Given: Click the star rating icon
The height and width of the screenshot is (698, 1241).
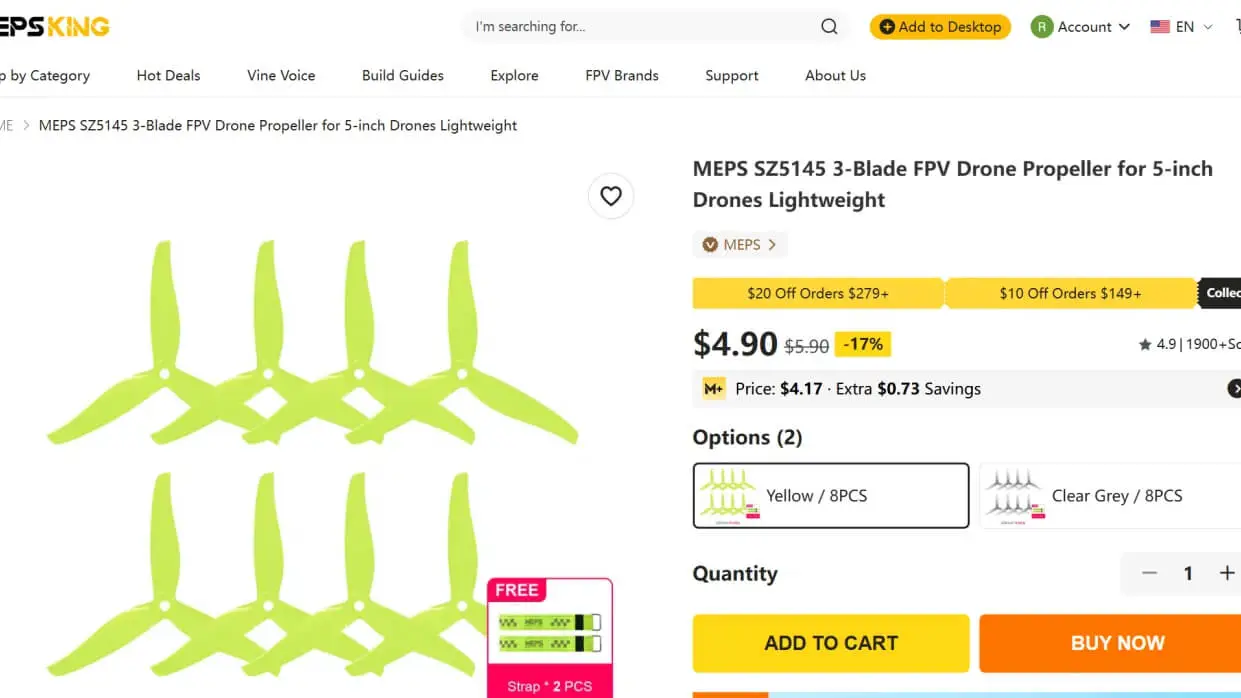Looking at the screenshot, I should [1145, 345].
